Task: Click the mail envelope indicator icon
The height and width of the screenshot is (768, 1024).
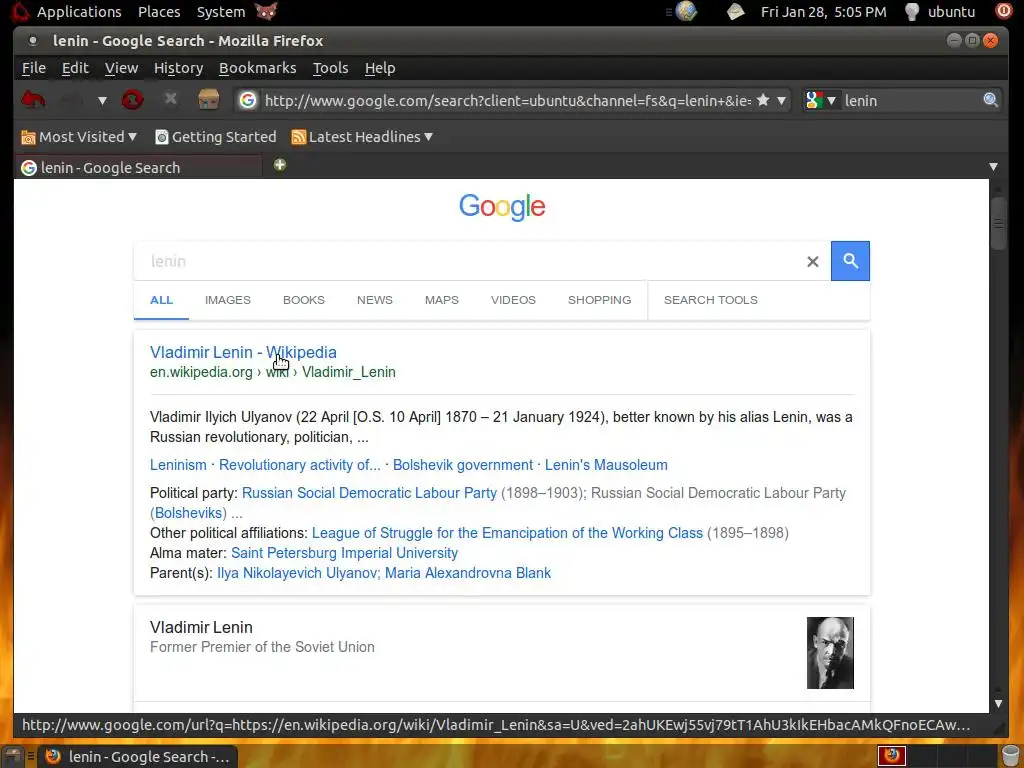Action: (736, 11)
